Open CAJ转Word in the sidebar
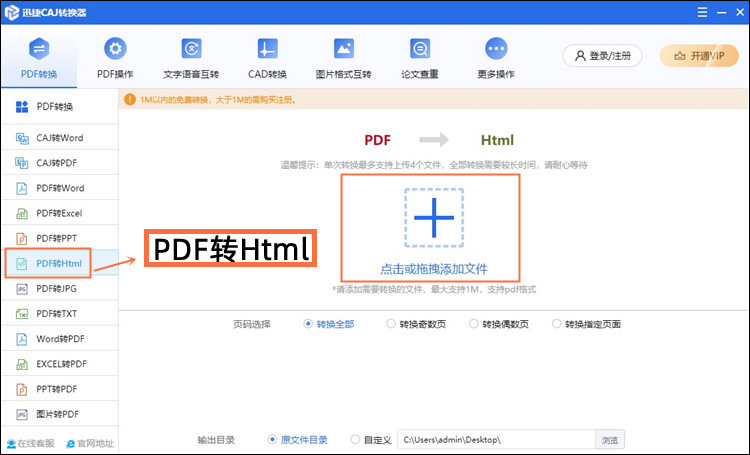 click(x=60, y=138)
